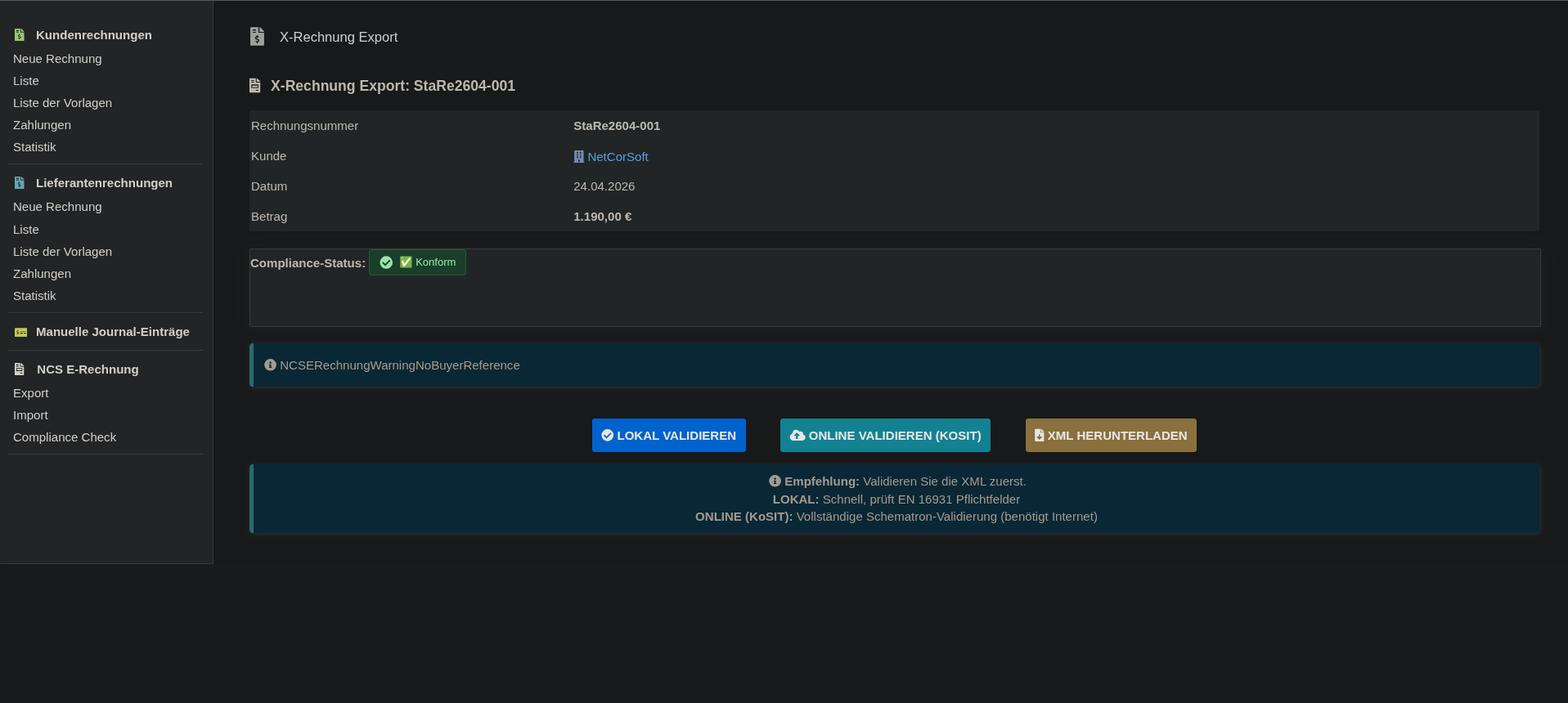The width and height of the screenshot is (1568, 703).
Task: Click the info icon beside Empfehlung
Action: pos(775,481)
